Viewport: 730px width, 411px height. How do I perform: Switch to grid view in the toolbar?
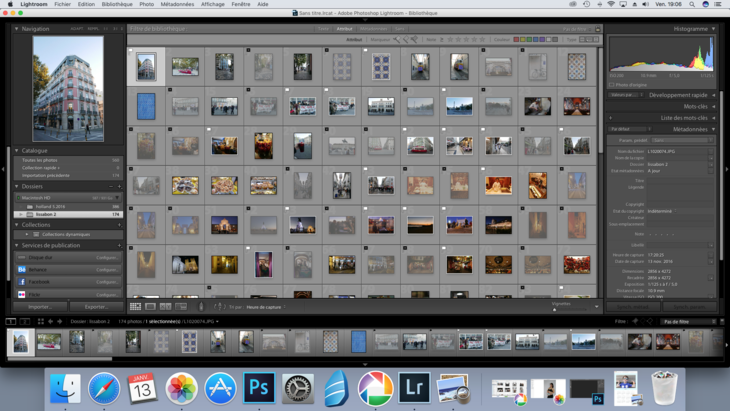(135, 307)
